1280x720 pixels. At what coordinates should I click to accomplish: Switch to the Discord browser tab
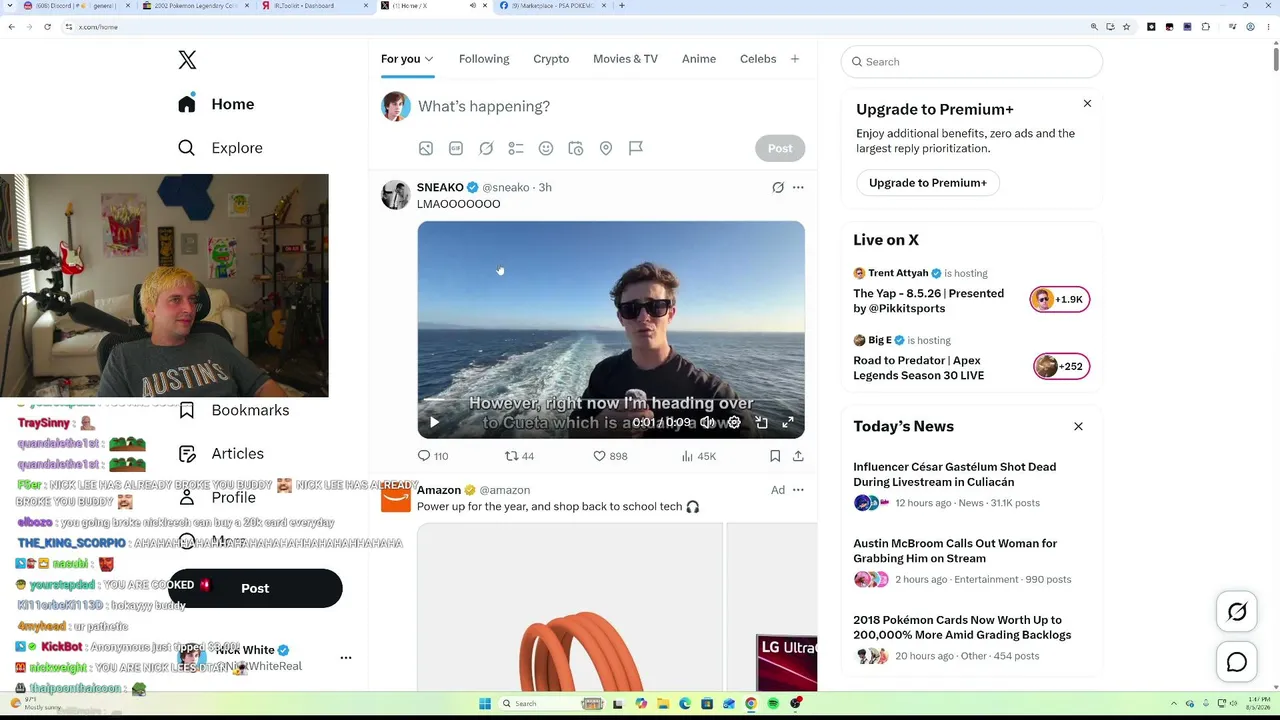coord(75,6)
